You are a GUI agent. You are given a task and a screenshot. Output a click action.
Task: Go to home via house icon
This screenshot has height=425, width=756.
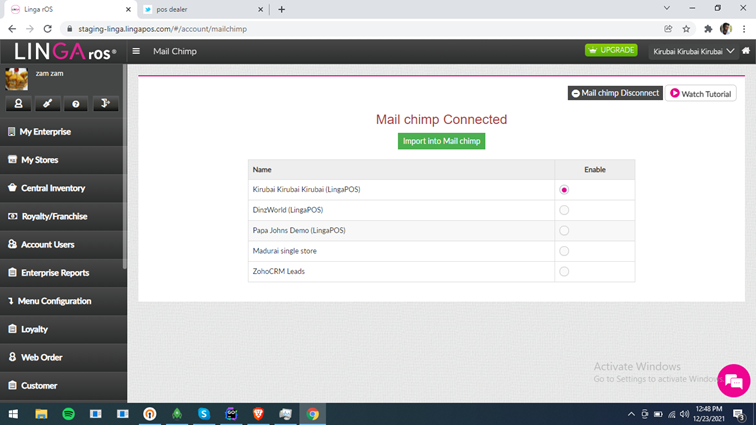click(x=746, y=51)
